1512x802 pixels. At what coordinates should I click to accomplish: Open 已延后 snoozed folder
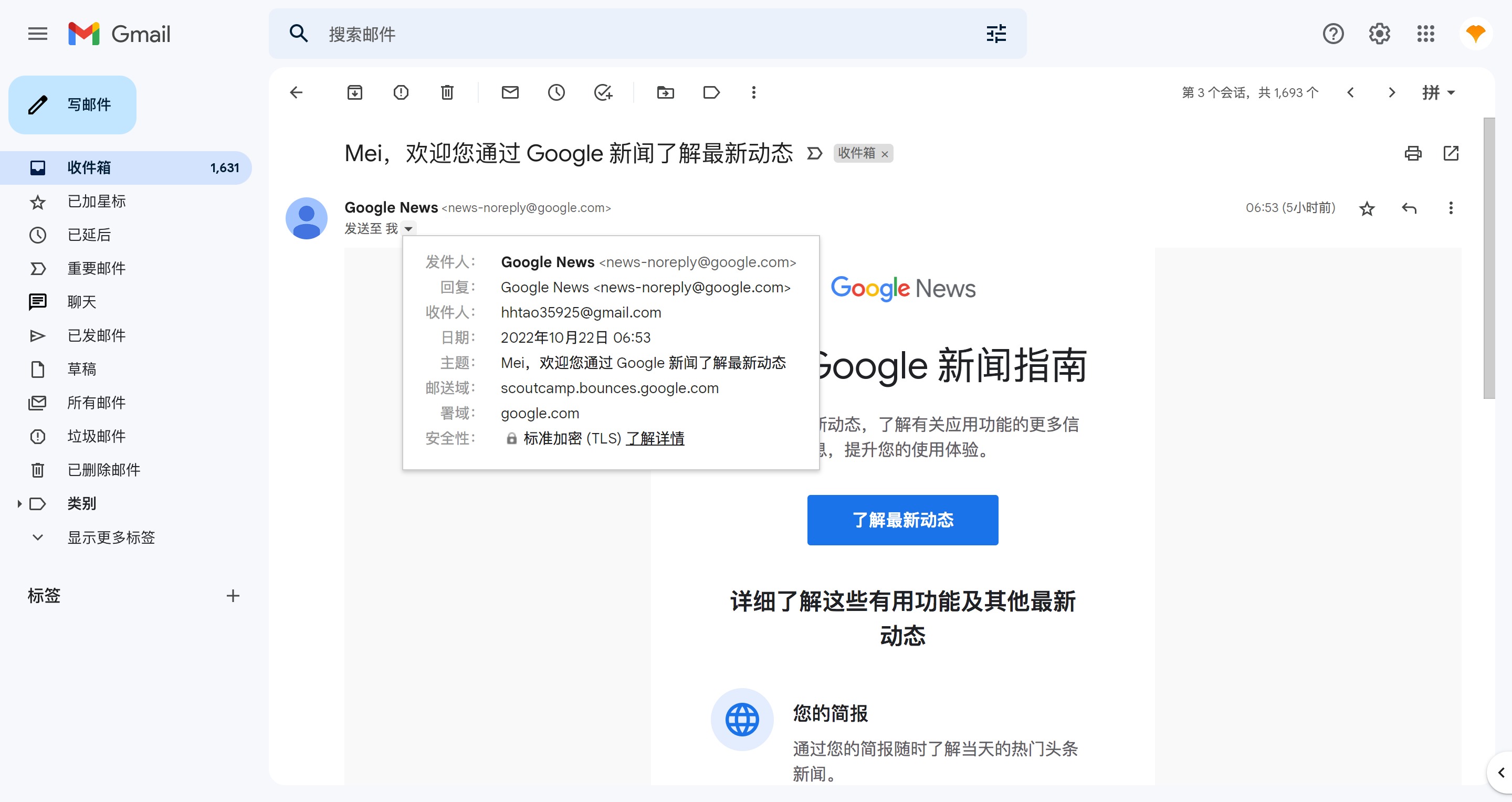coord(125,235)
